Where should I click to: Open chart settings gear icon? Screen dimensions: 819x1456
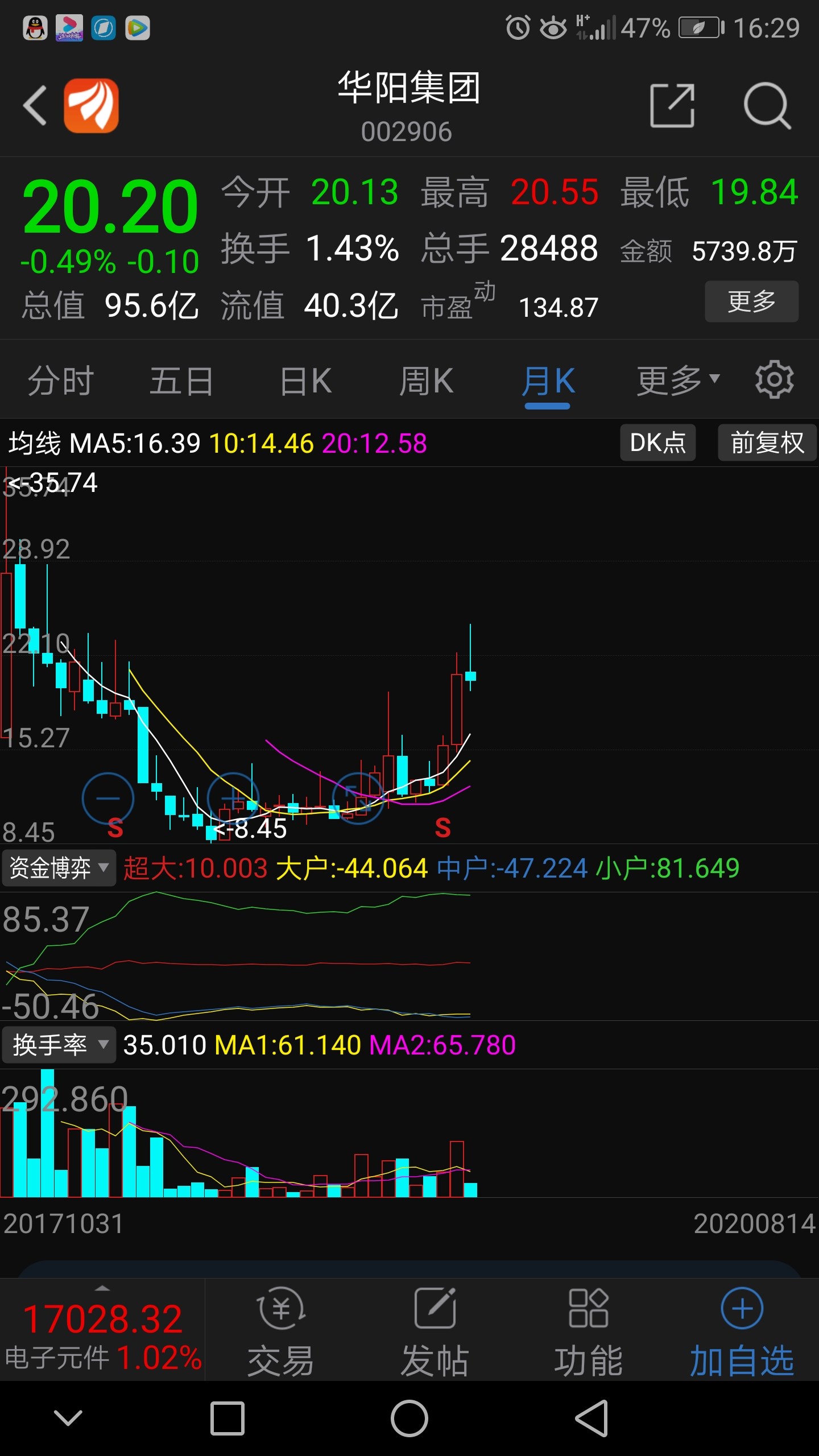[774, 379]
